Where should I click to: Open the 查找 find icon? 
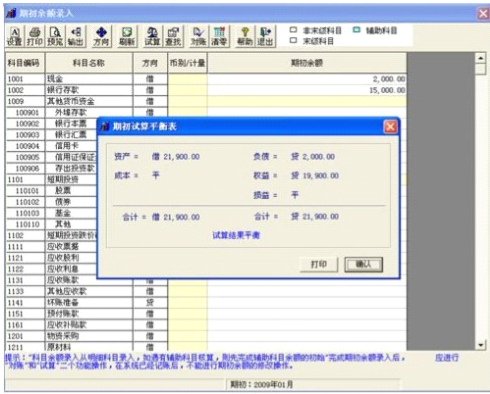tap(173, 36)
